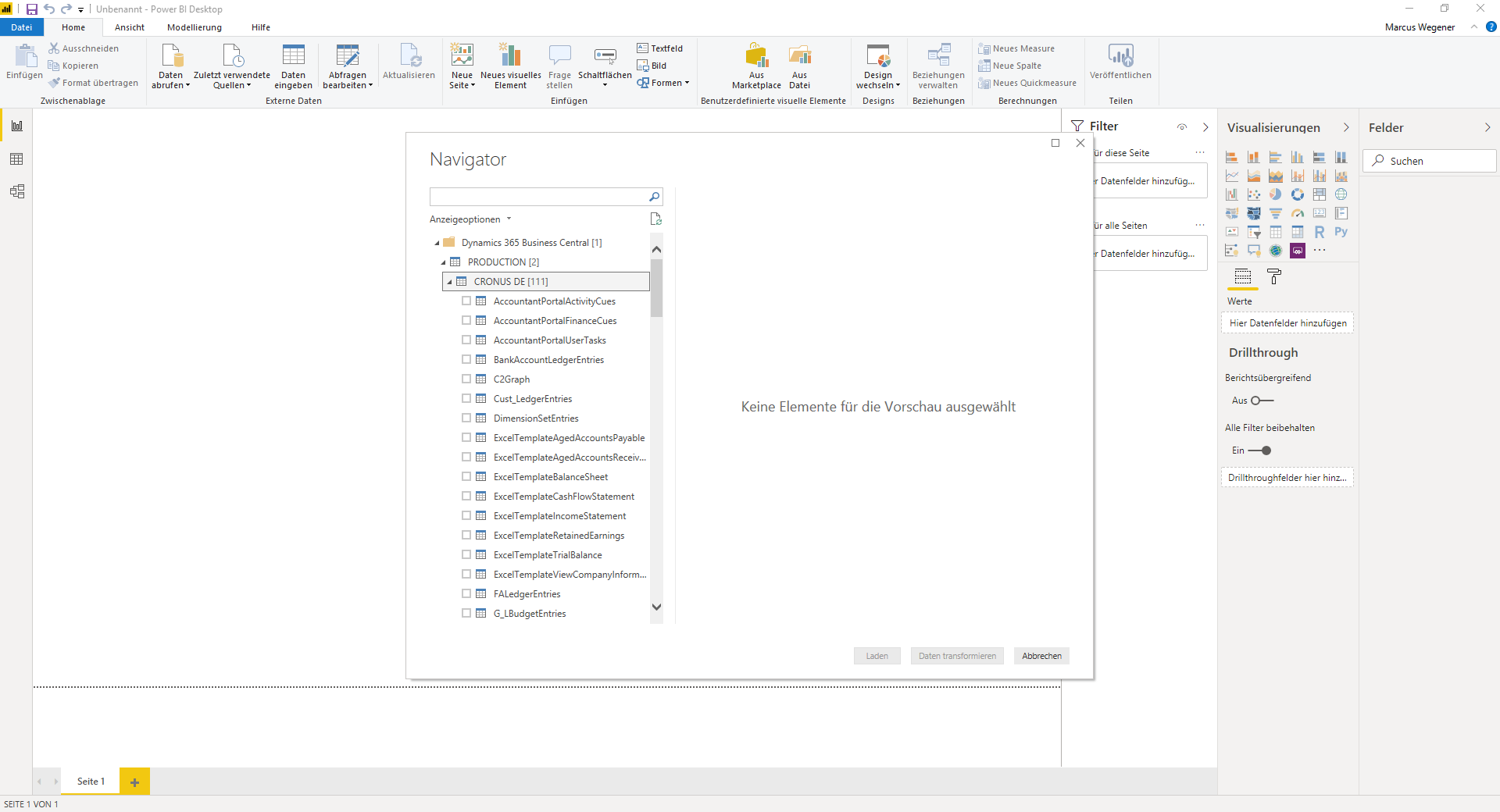This screenshot has height=812, width=1500.
Task: Select the Seite 1 page tab
Action: pyautogui.click(x=91, y=782)
